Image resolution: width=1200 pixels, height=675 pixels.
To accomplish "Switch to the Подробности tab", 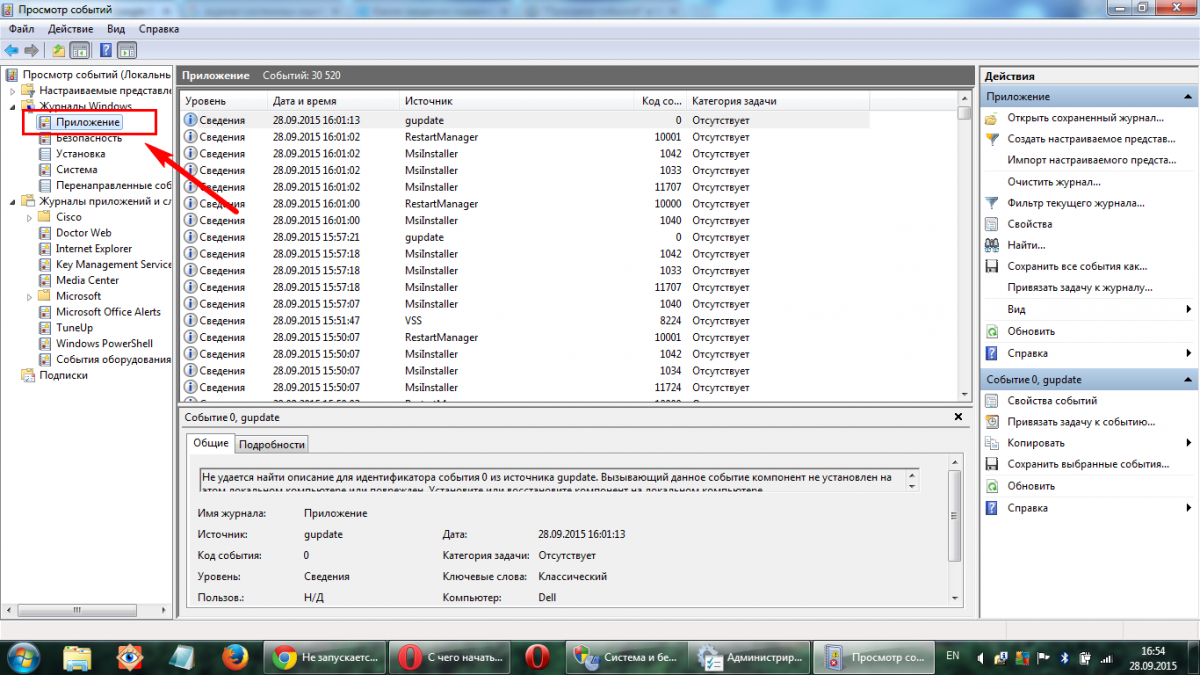I will [272, 444].
